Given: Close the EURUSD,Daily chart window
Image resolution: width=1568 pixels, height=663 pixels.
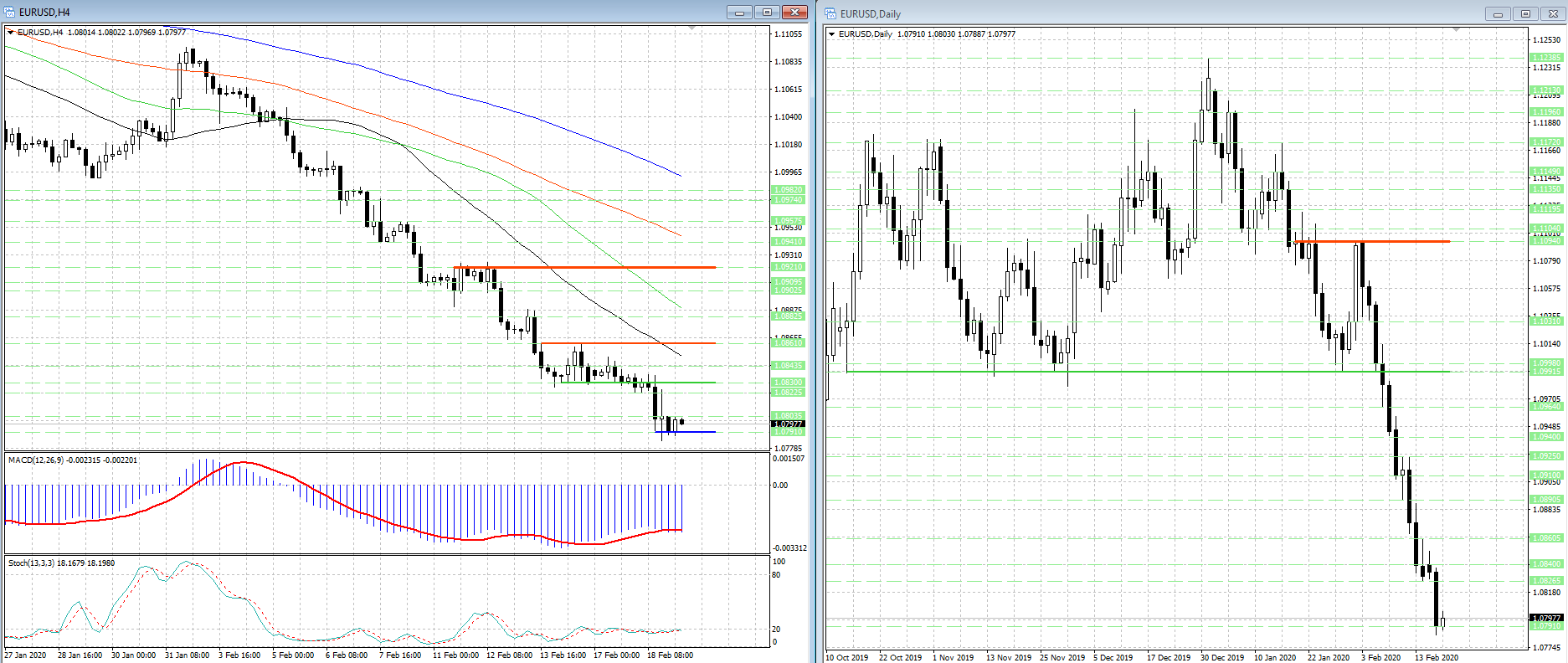Looking at the screenshot, I should [1551, 13].
